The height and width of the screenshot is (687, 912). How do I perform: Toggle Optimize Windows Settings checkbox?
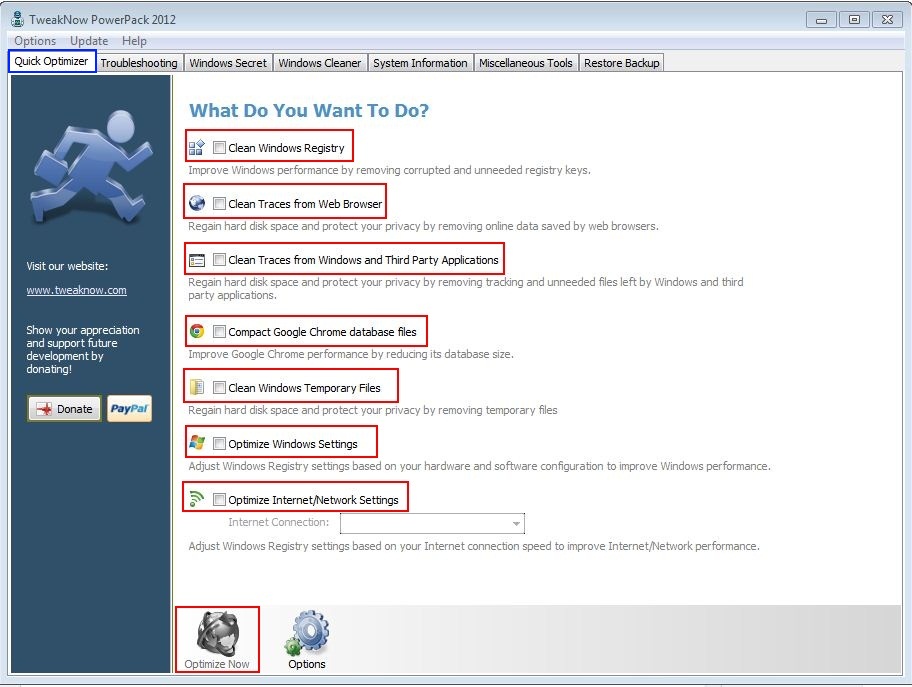point(219,444)
